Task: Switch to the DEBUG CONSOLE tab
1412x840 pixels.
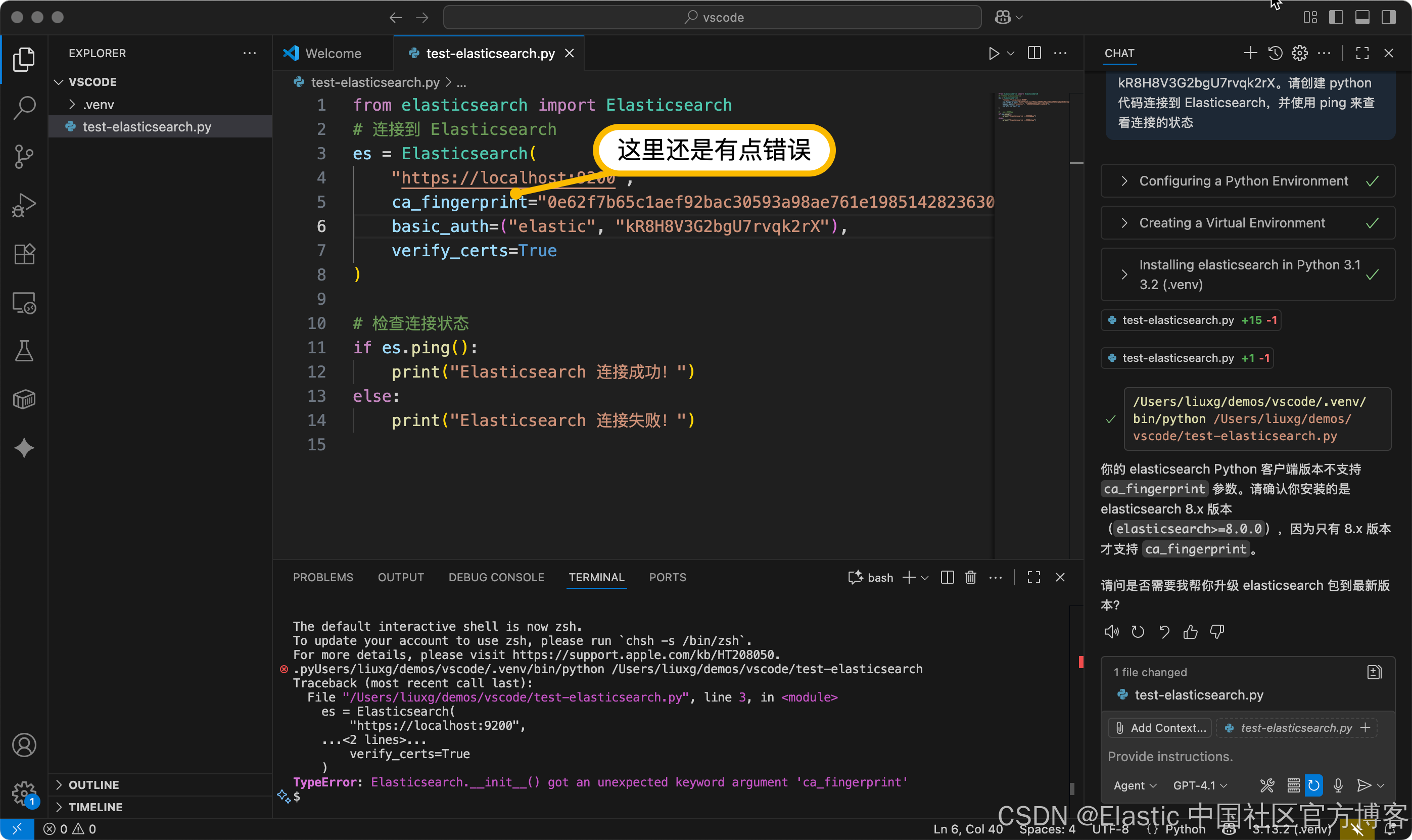Action: 496,577
